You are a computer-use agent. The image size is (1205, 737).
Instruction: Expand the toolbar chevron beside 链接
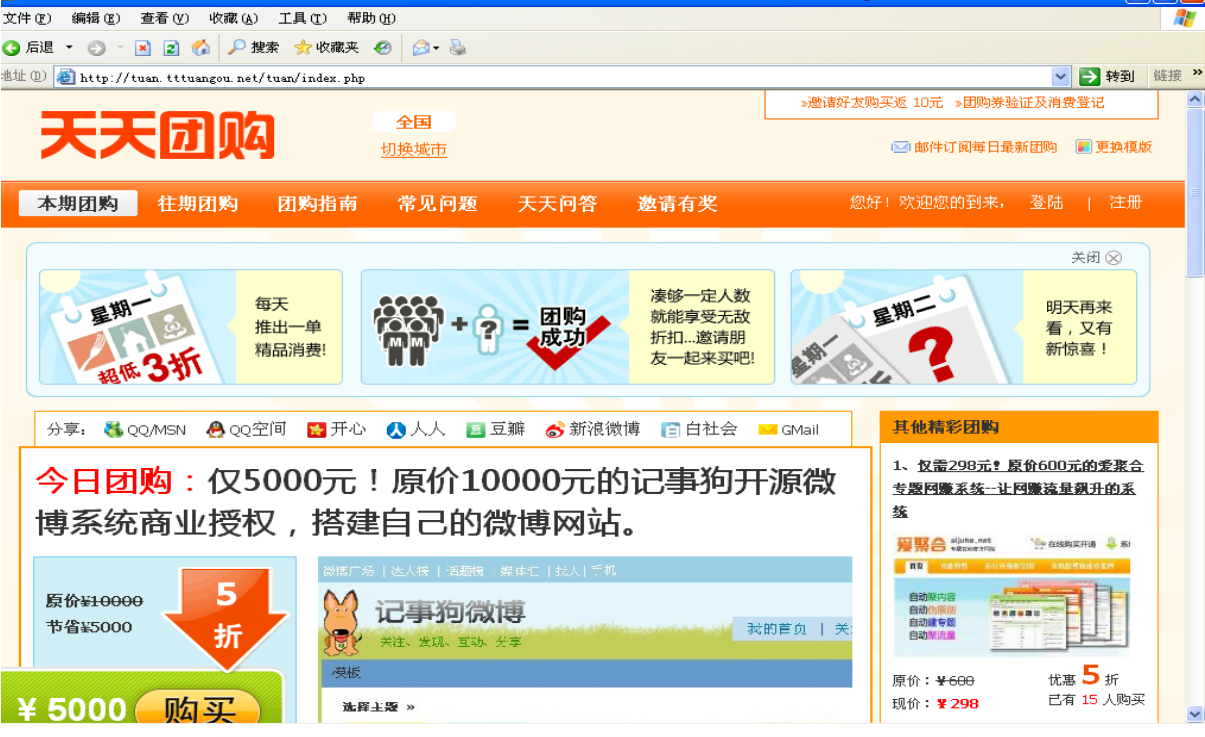point(1197,73)
